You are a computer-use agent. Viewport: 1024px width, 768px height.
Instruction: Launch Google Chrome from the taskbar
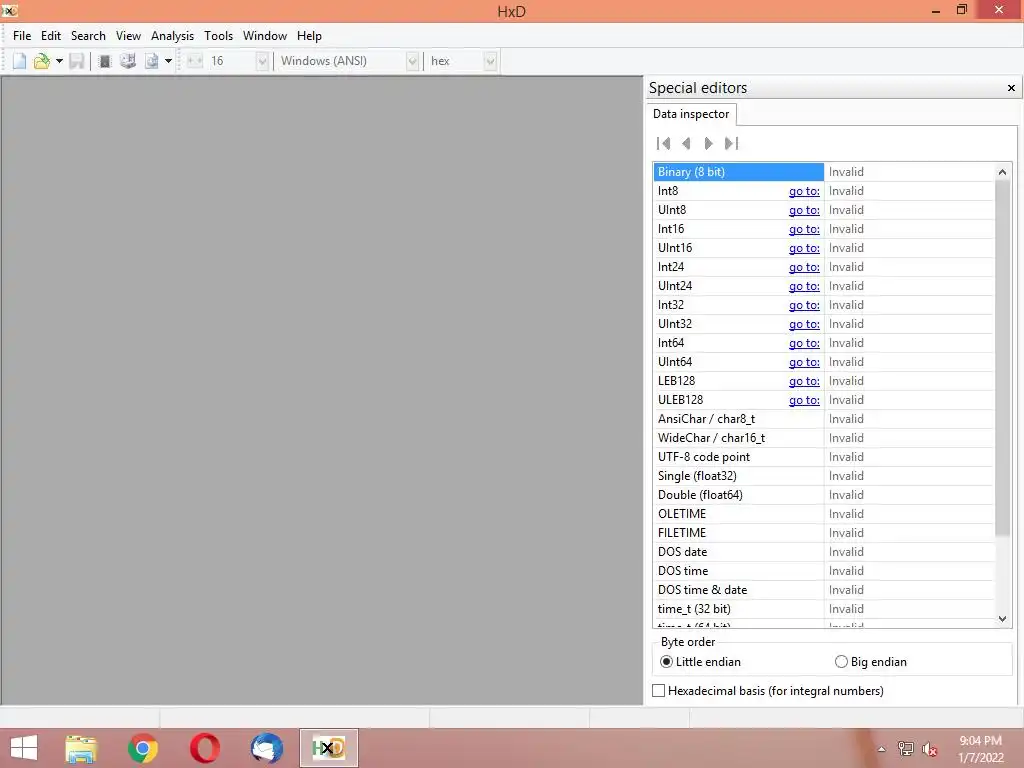(142, 748)
